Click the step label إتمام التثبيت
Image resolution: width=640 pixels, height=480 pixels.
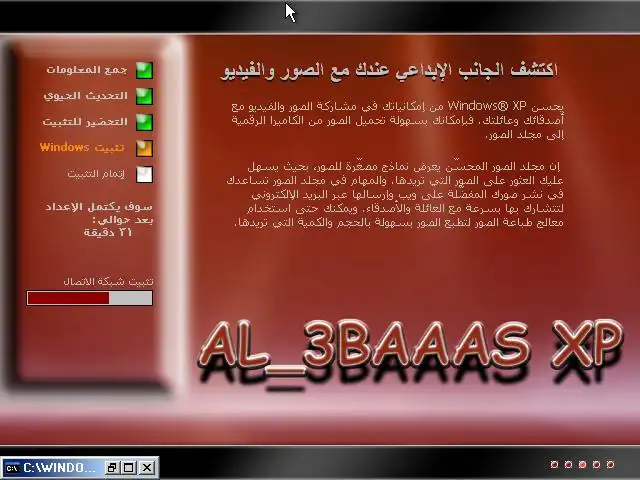pos(96,174)
